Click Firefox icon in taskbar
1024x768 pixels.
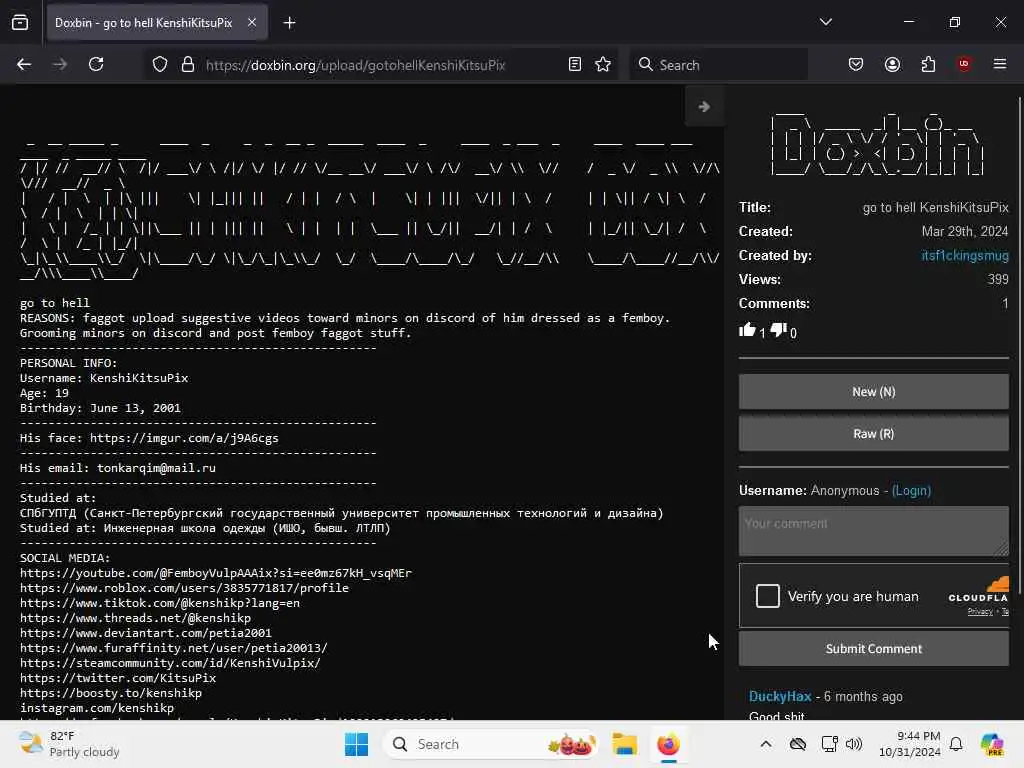(x=668, y=744)
